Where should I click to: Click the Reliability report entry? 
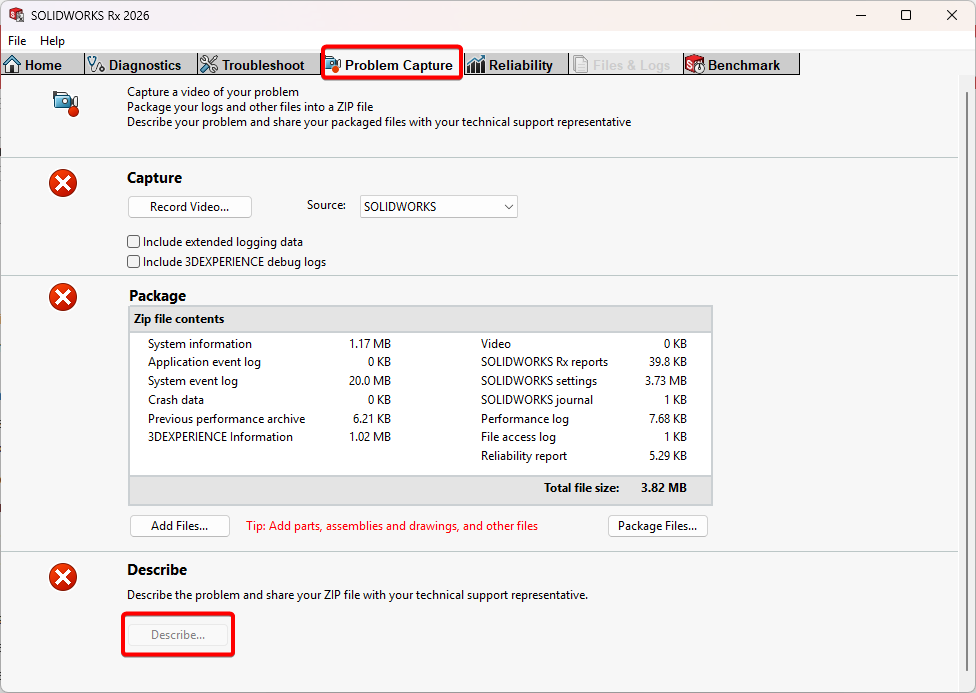pos(523,456)
